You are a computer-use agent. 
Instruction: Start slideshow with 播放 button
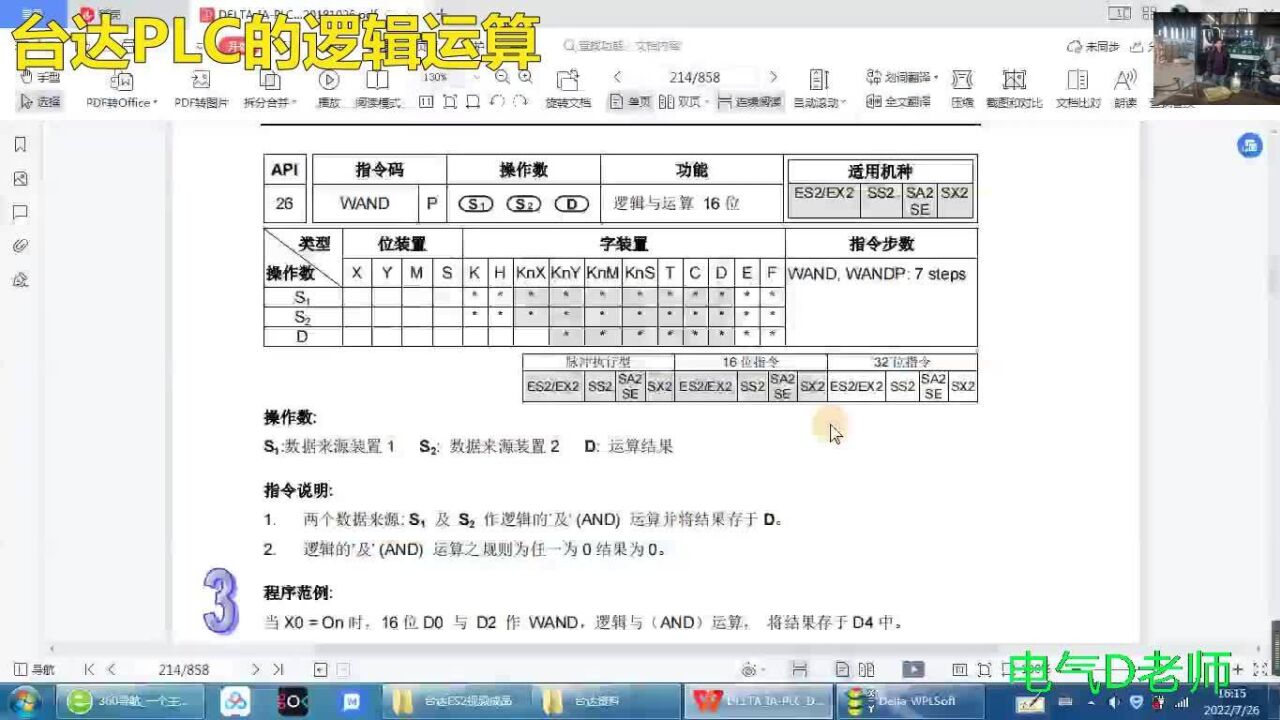[329, 89]
